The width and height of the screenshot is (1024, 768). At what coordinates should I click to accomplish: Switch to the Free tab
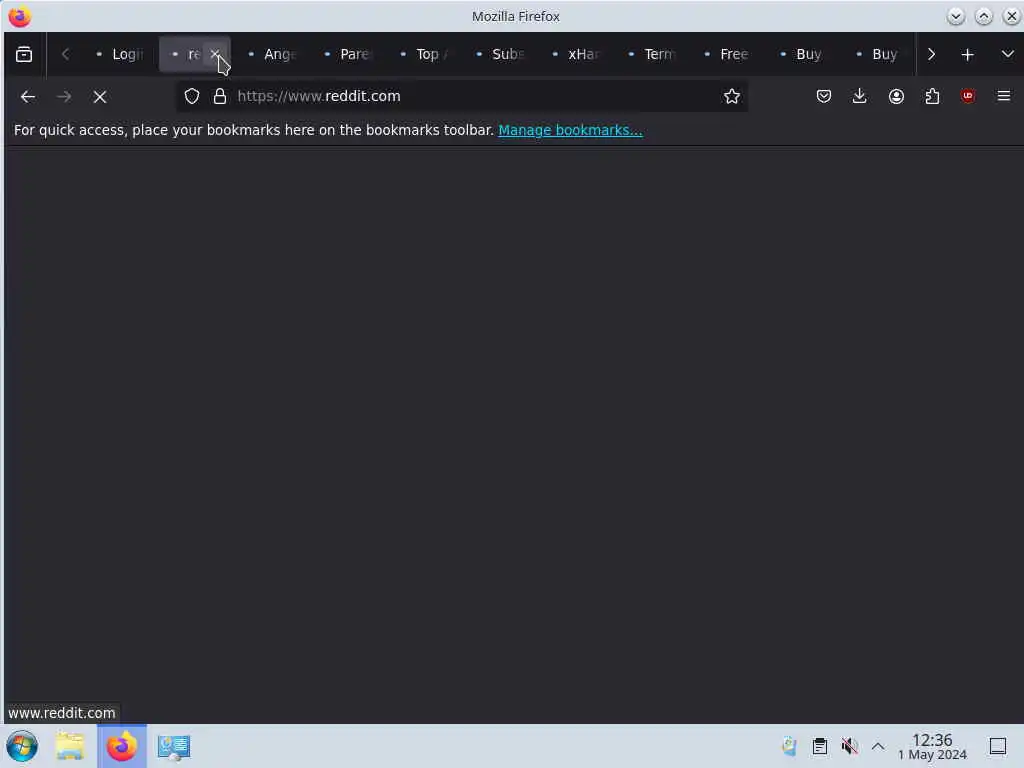[727, 54]
